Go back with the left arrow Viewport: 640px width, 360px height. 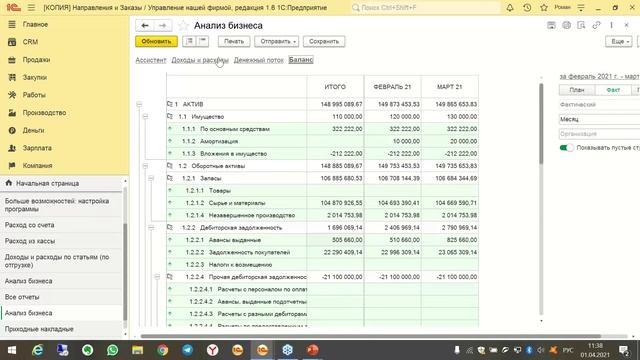click(144, 25)
